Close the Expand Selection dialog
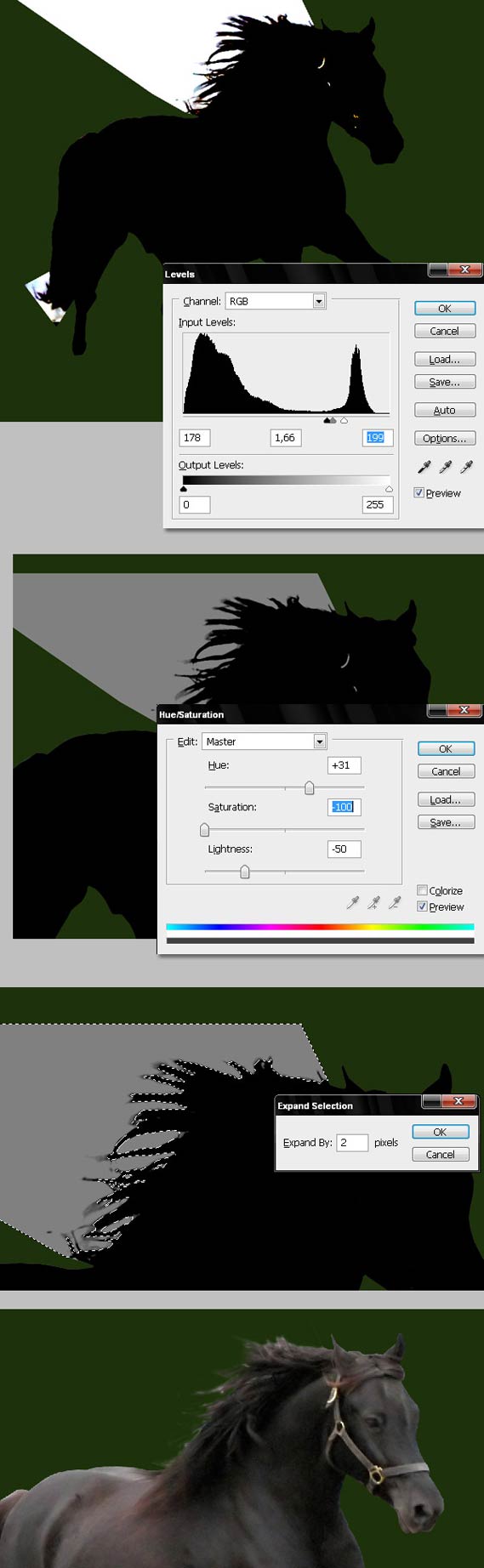The image size is (484, 1568). pyautogui.click(x=458, y=1101)
